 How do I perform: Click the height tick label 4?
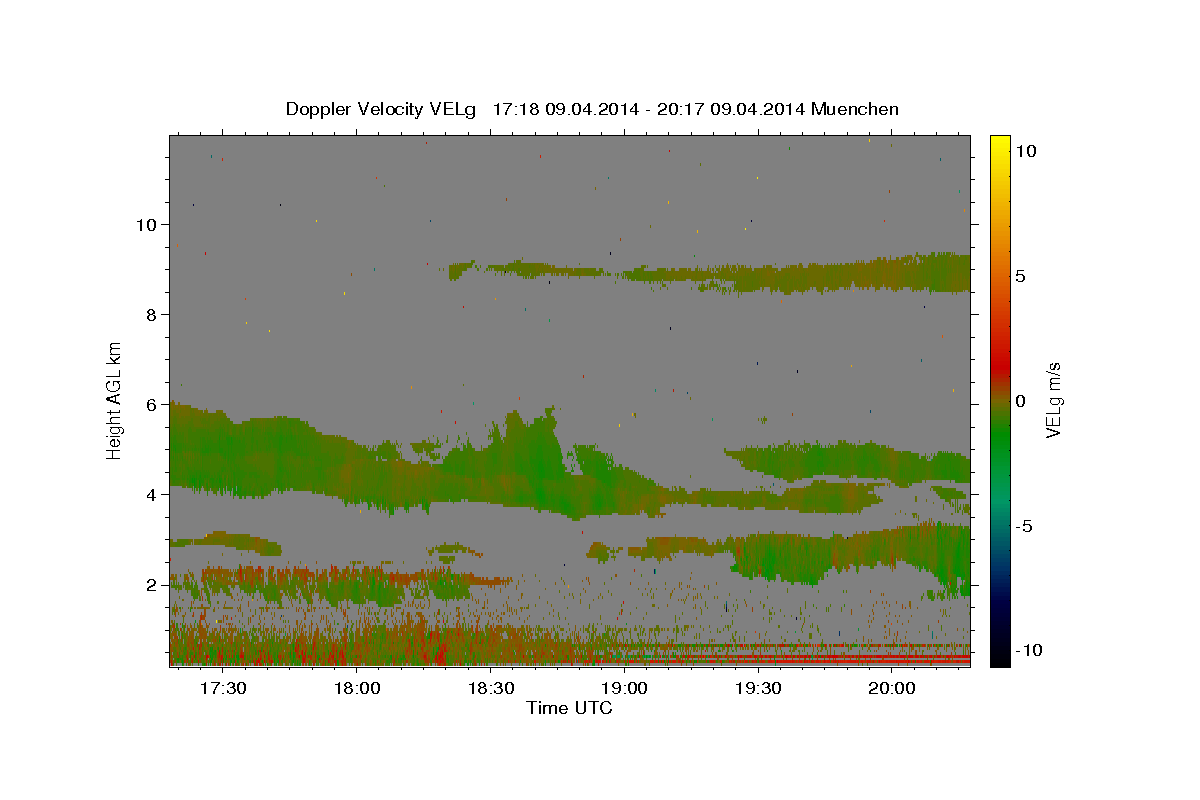click(x=152, y=495)
